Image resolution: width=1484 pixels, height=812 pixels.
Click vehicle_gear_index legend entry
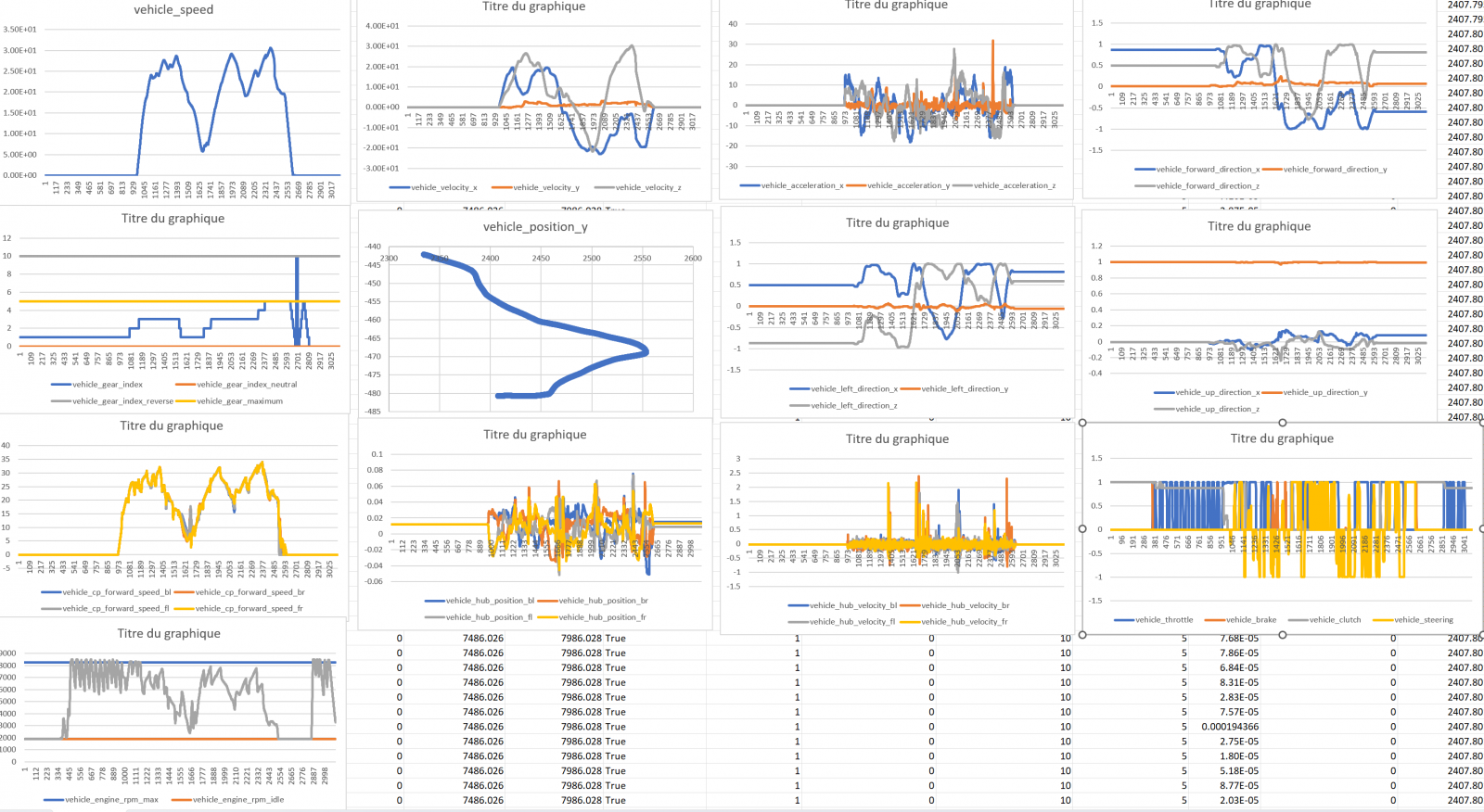pyautogui.click(x=97, y=385)
